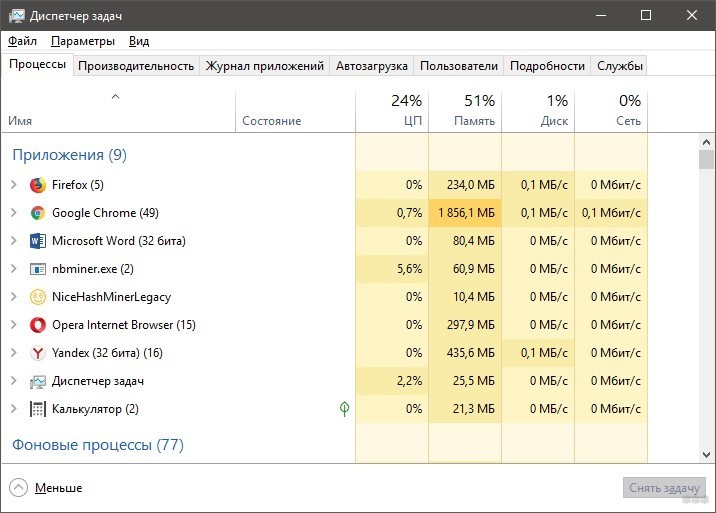The image size is (716, 513).
Task: Click the Приложения (9) group heading
Action: tap(69, 155)
